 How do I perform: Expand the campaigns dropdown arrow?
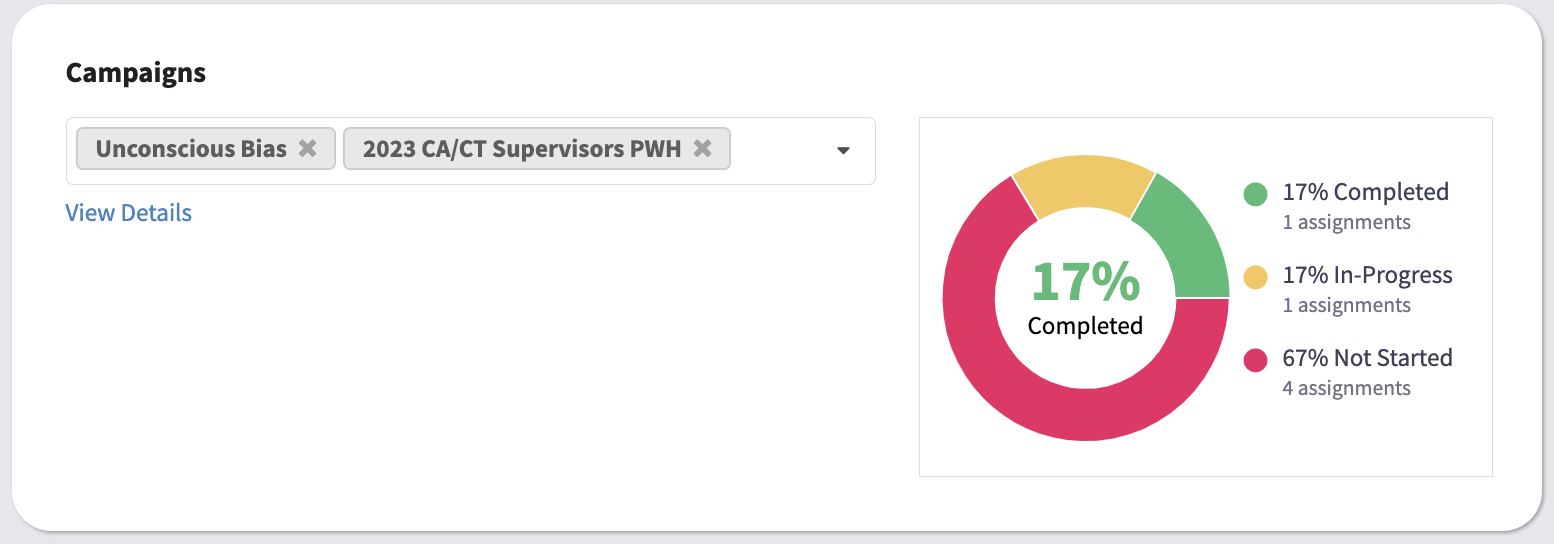coord(843,151)
